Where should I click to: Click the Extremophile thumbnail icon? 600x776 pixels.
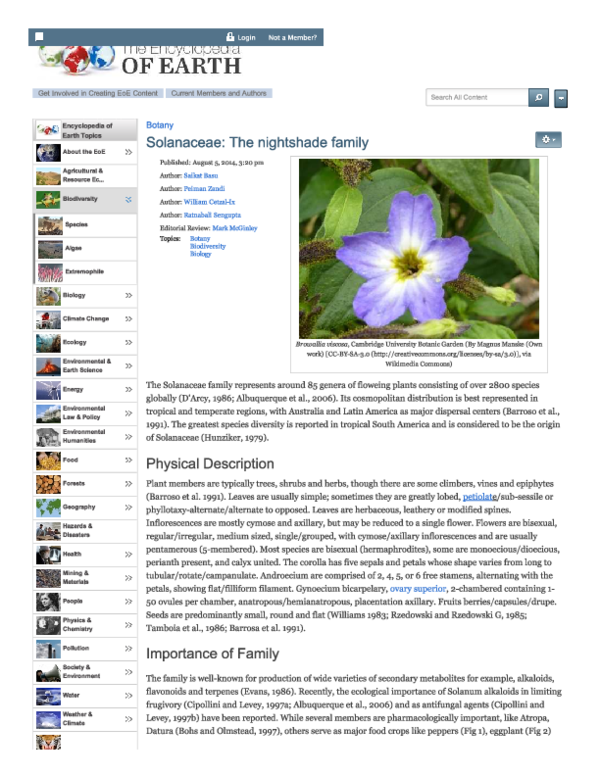(x=50, y=272)
